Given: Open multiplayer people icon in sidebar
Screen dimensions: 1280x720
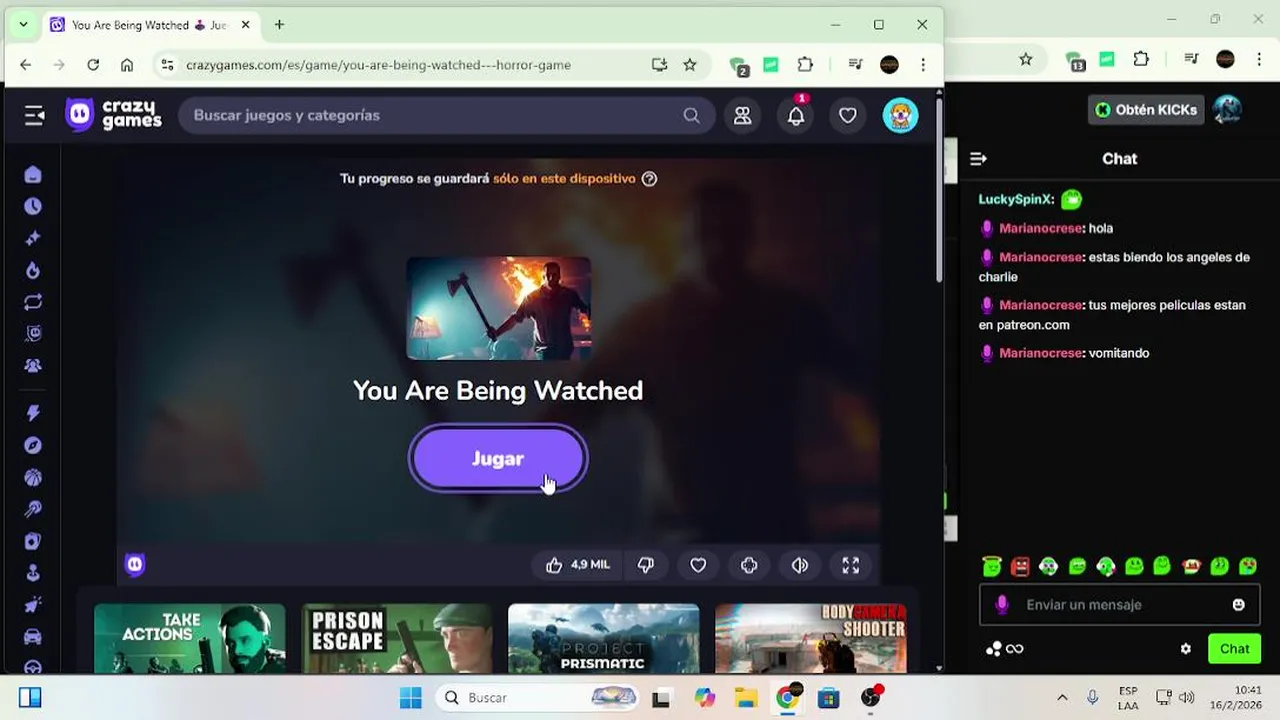Looking at the screenshot, I should click(x=33, y=366).
